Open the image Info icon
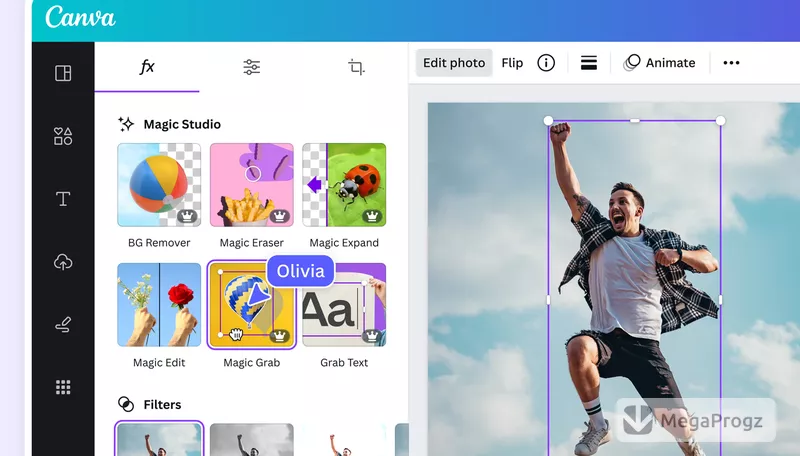The width and height of the screenshot is (800, 456). click(x=546, y=63)
